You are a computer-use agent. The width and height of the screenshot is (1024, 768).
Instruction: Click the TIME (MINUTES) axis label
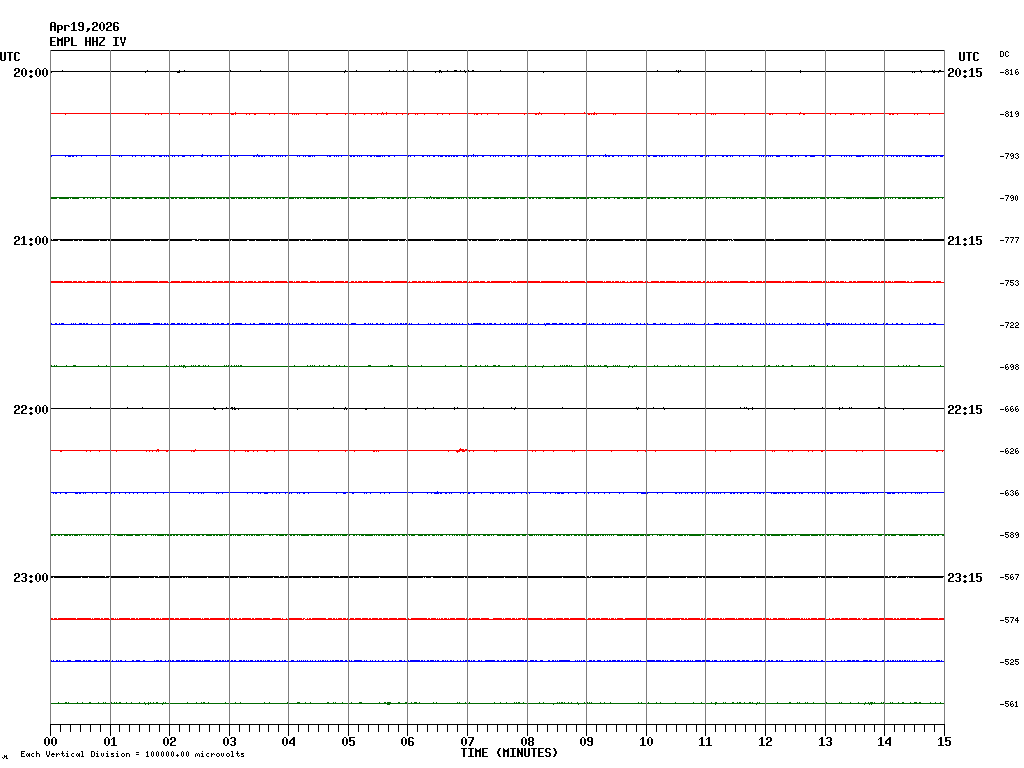point(509,753)
